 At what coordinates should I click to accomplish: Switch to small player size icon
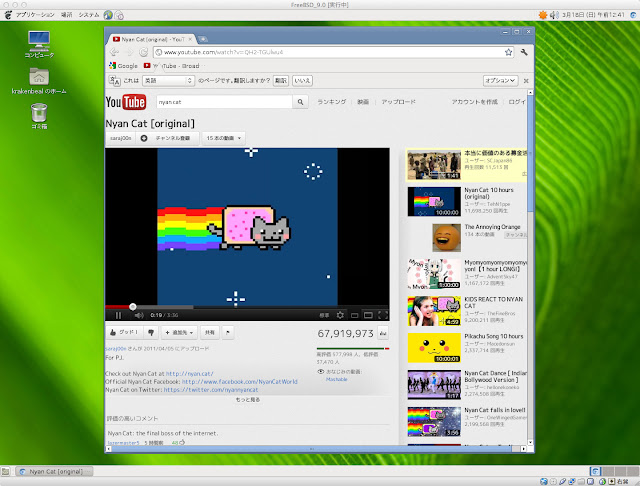click(x=354, y=315)
